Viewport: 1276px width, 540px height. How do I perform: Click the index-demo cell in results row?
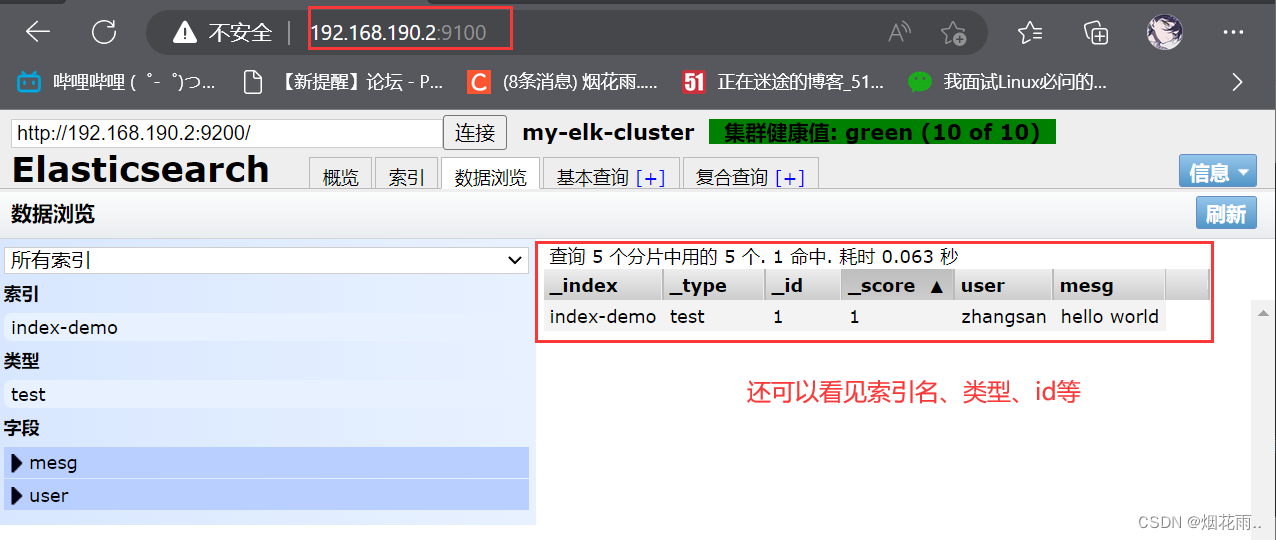tap(603, 317)
